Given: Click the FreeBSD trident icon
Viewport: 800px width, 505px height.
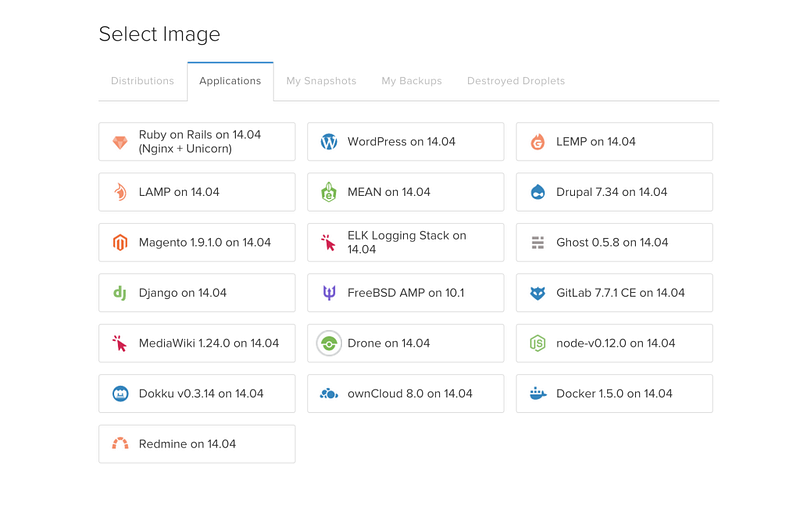Looking at the screenshot, I should pos(329,293).
